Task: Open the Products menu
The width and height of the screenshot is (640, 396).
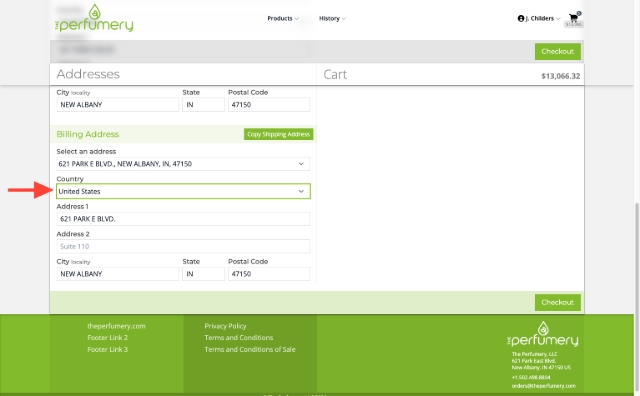Action: point(283,18)
